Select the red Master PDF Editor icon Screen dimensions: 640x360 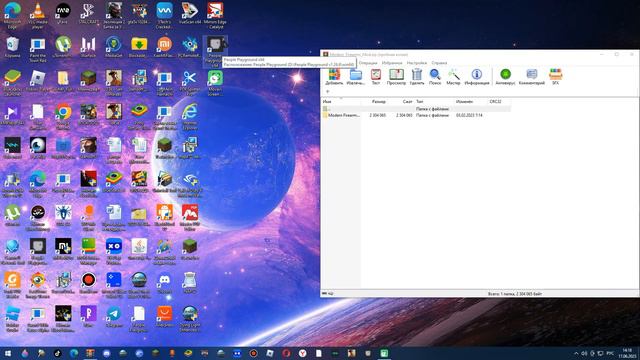[x=190, y=218]
